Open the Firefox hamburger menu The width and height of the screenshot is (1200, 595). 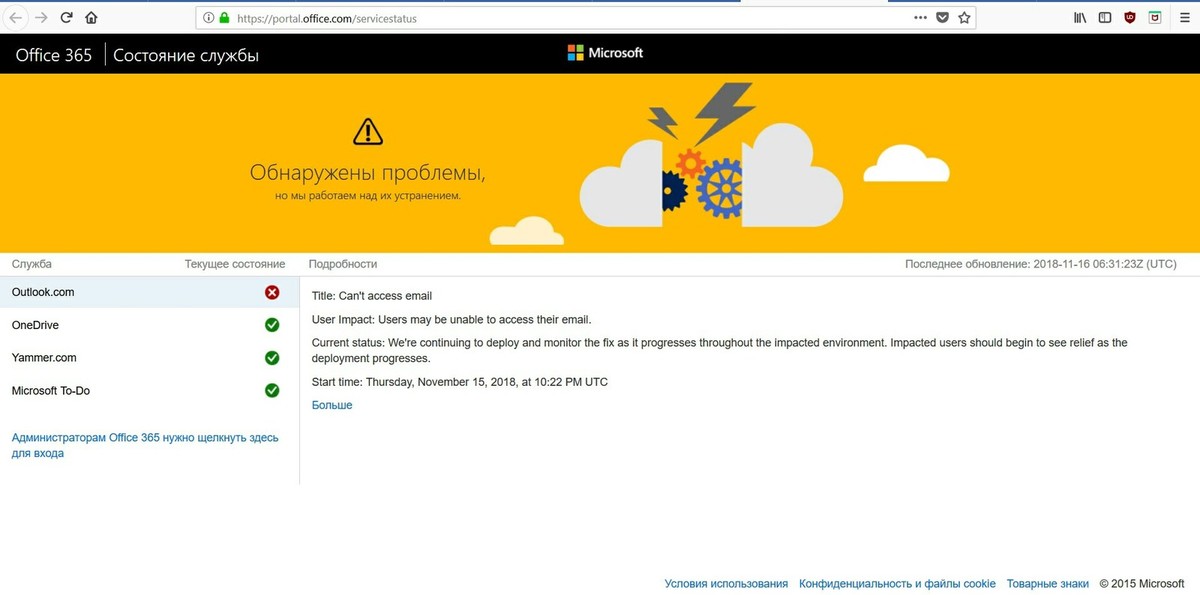coord(1184,17)
